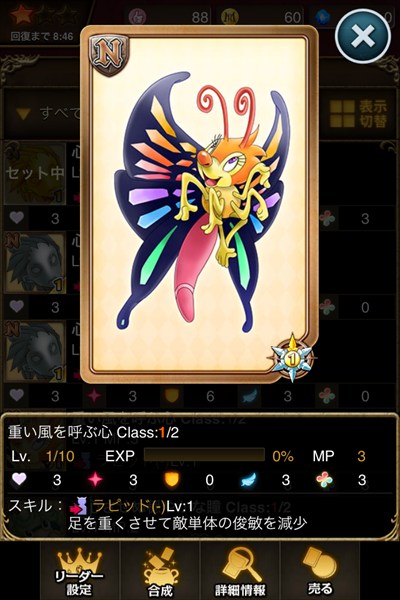This screenshot has width=400, height=600.
Task: Open 合成 synthesis pot icon
Action: point(160,572)
